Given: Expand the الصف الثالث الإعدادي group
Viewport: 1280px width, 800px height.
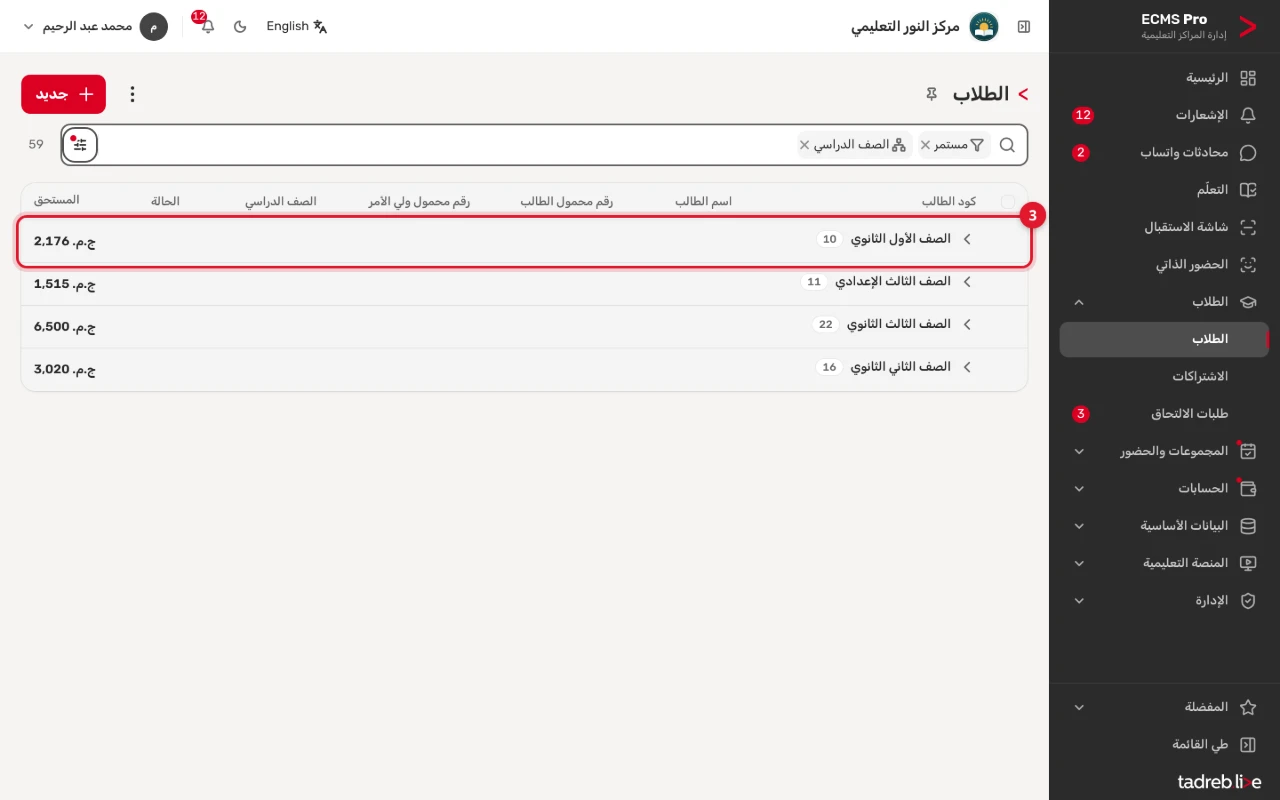Looking at the screenshot, I should coord(967,282).
